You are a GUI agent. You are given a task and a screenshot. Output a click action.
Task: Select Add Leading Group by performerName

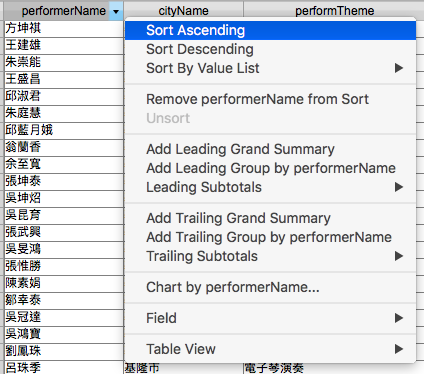coord(270,168)
